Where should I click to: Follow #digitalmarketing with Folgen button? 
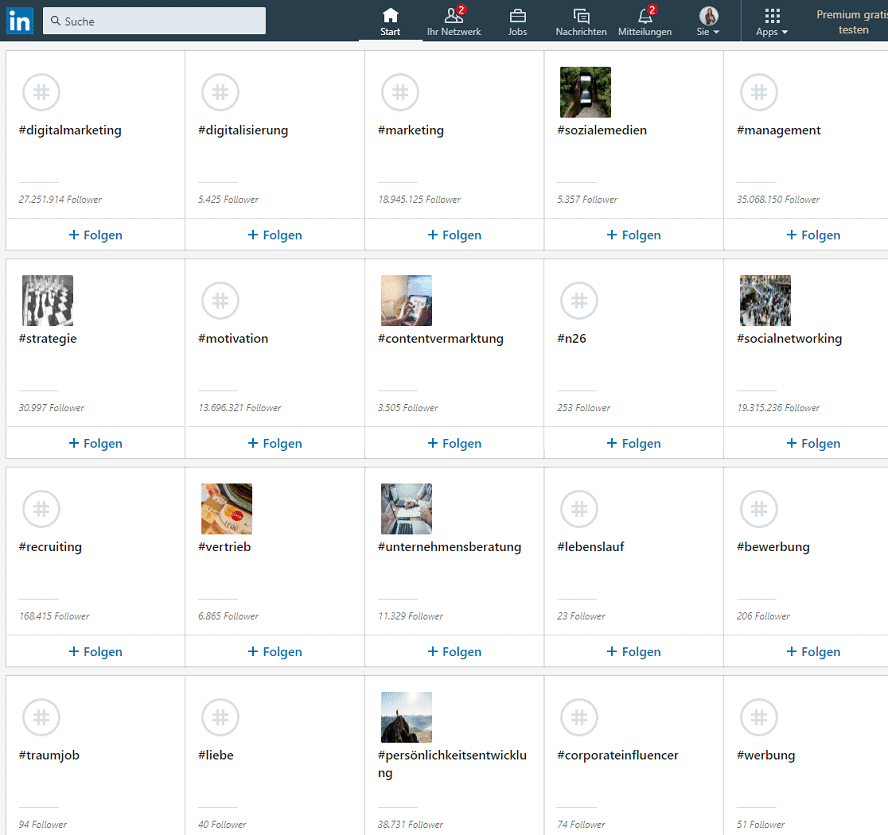(95, 235)
